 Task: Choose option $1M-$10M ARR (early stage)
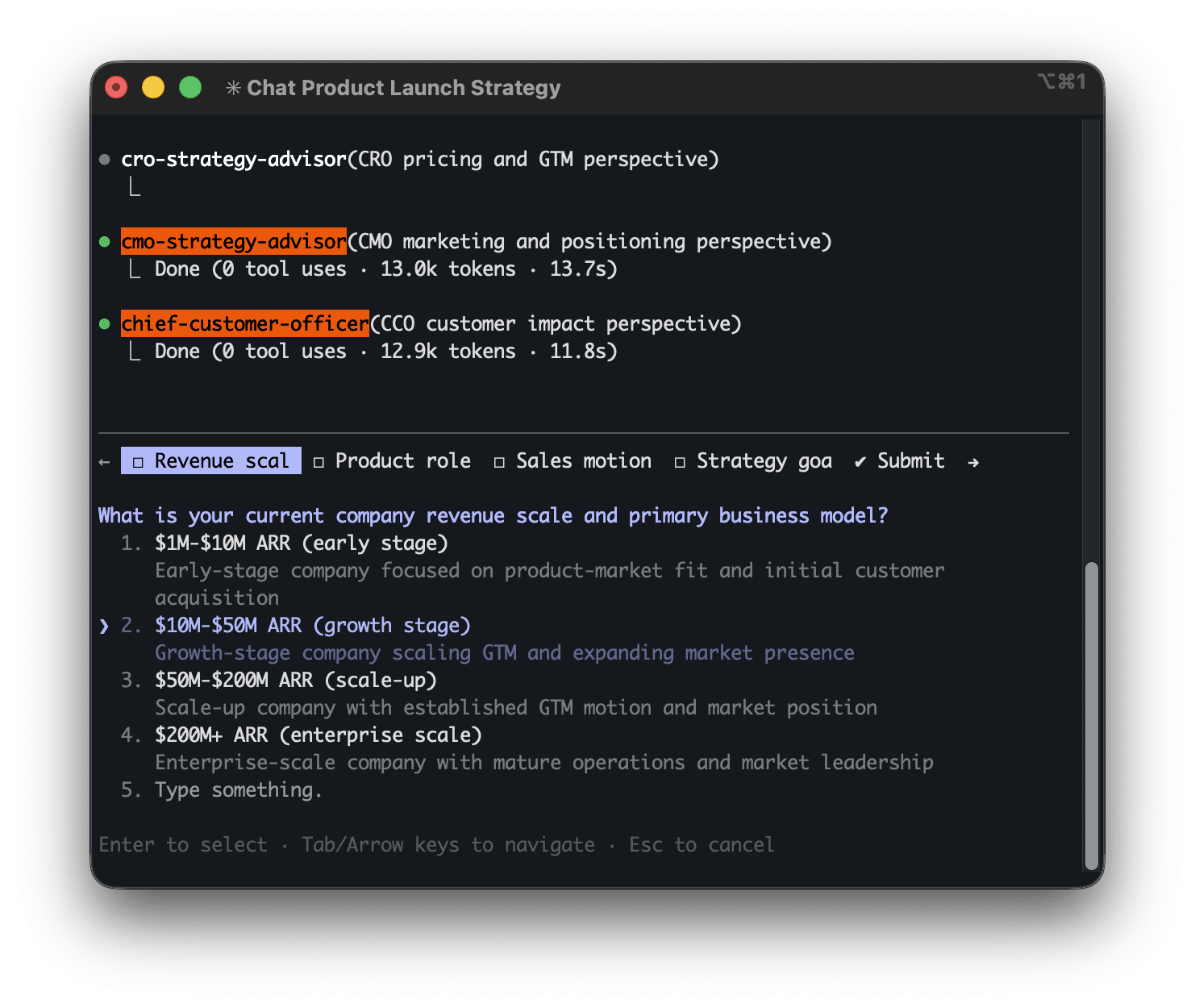(301, 543)
